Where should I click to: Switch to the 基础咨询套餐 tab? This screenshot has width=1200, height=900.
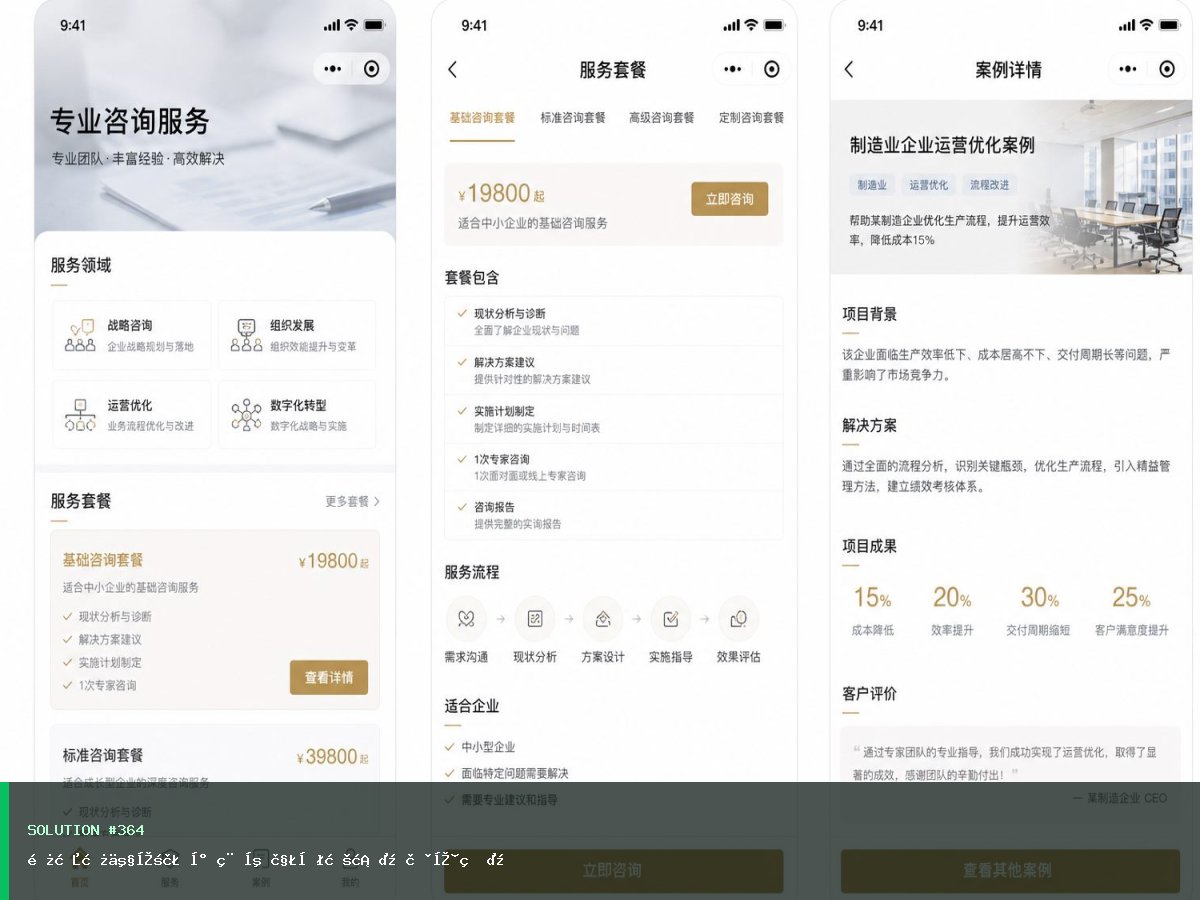(482, 117)
